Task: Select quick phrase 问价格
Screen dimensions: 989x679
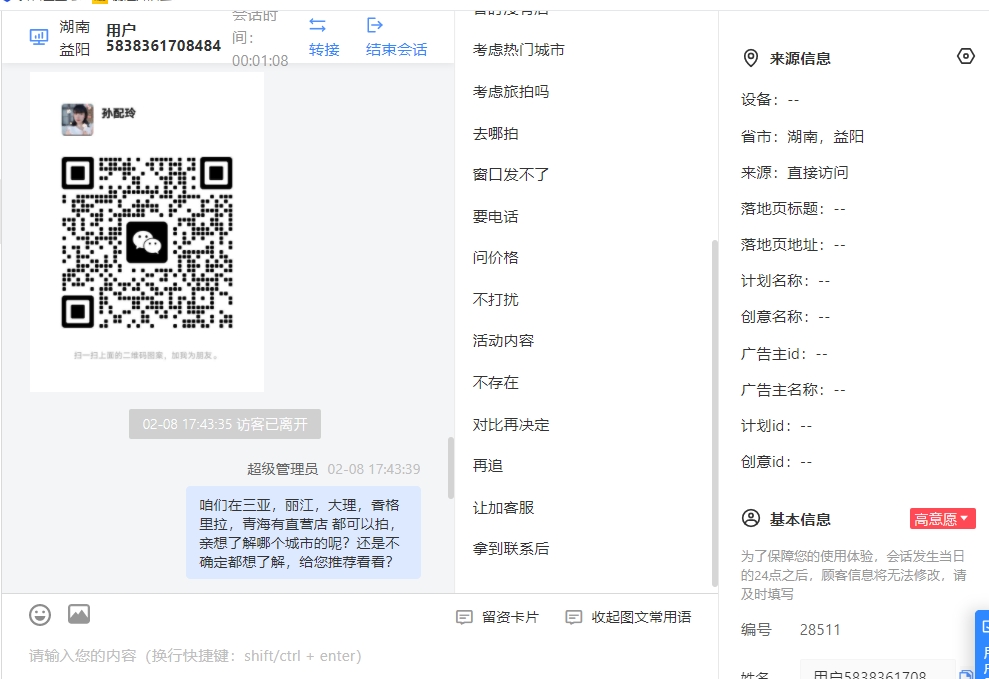Action: (495, 257)
